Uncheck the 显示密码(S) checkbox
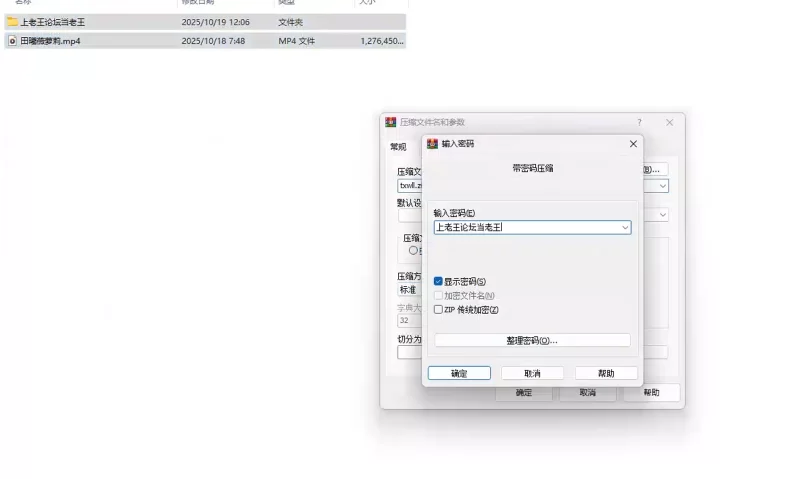800x479 pixels. coord(438,282)
